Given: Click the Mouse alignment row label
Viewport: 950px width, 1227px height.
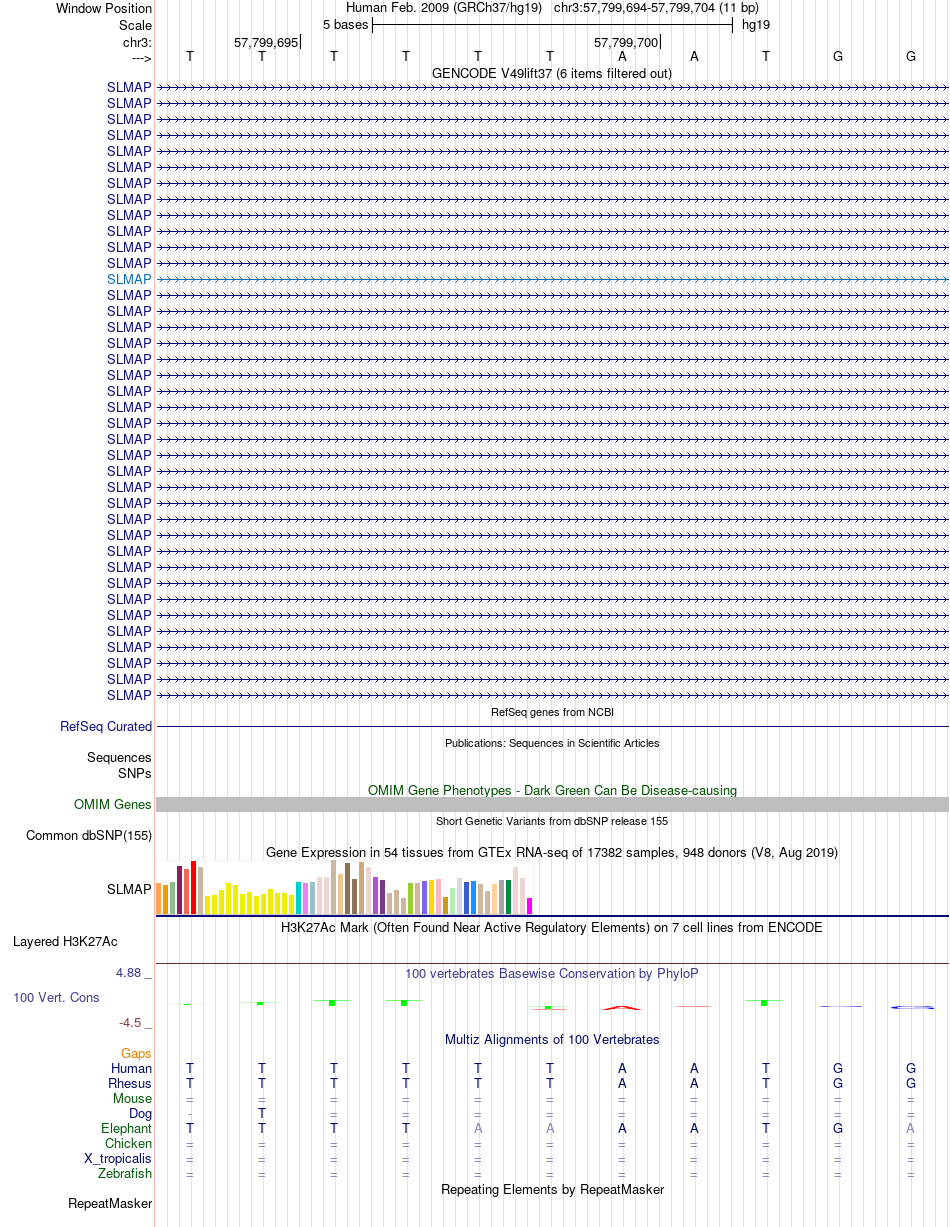Looking at the screenshot, I should click(x=132, y=1098).
